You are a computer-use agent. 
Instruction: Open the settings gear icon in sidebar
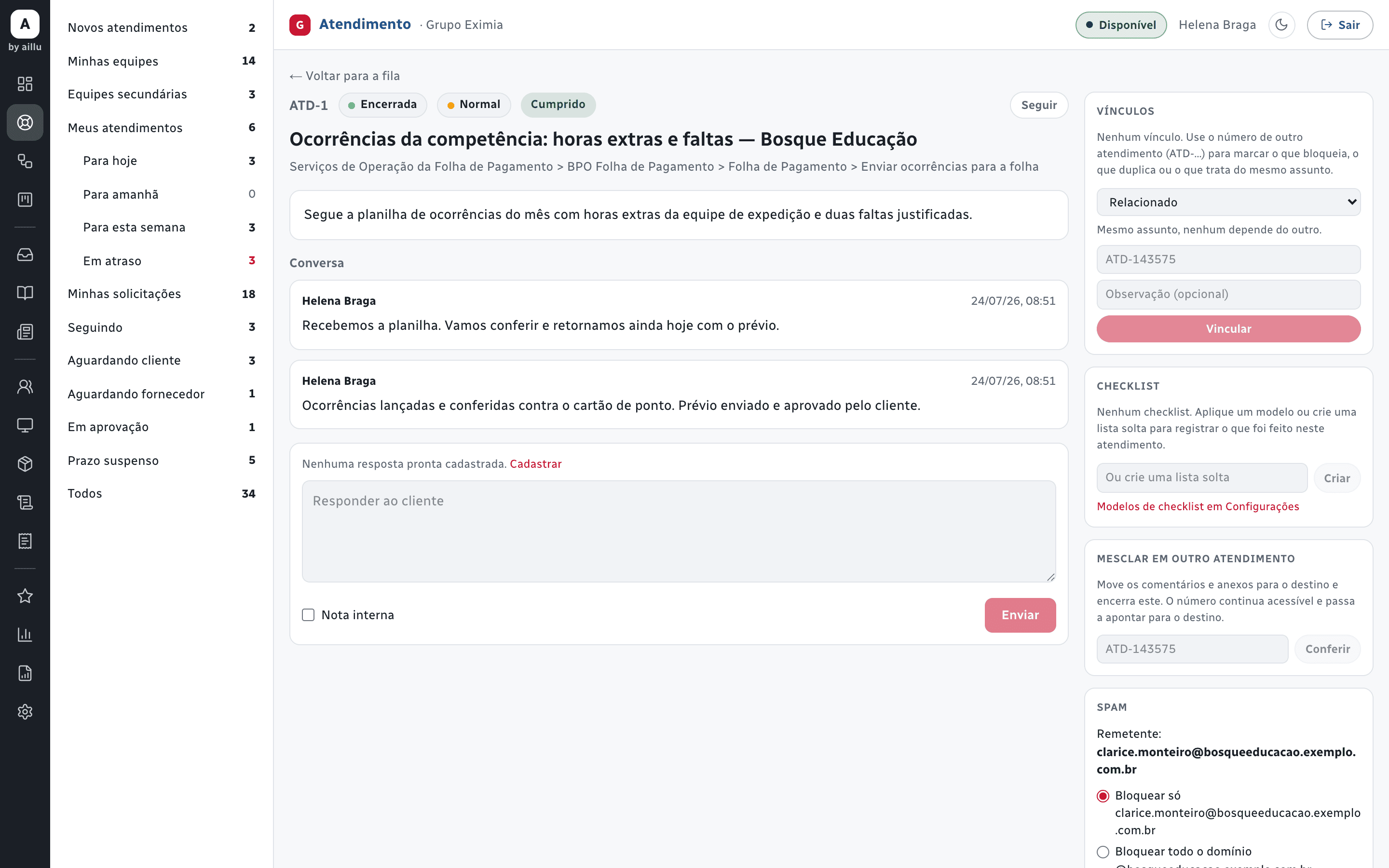[25, 712]
